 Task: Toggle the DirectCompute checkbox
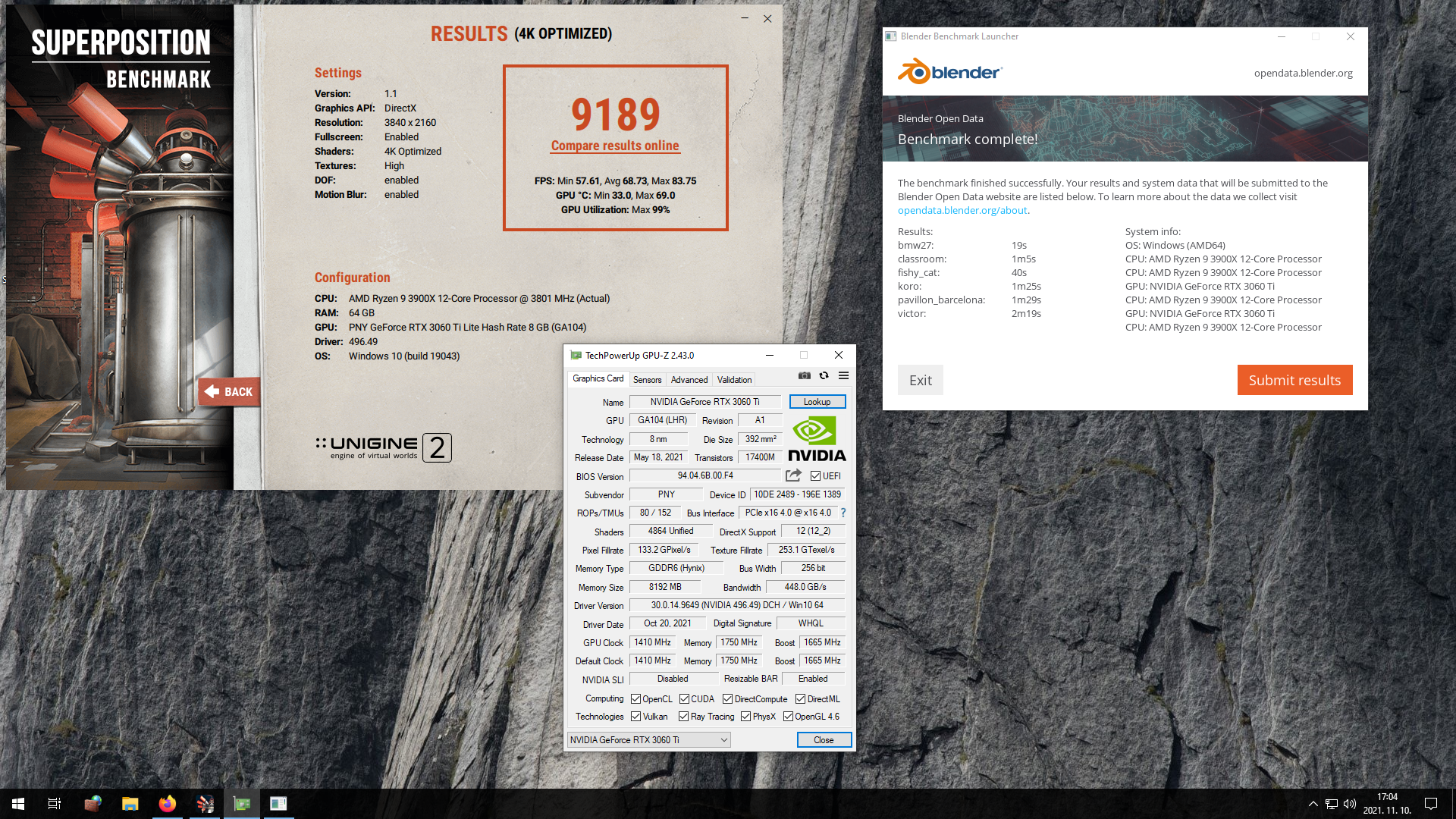point(727,699)
